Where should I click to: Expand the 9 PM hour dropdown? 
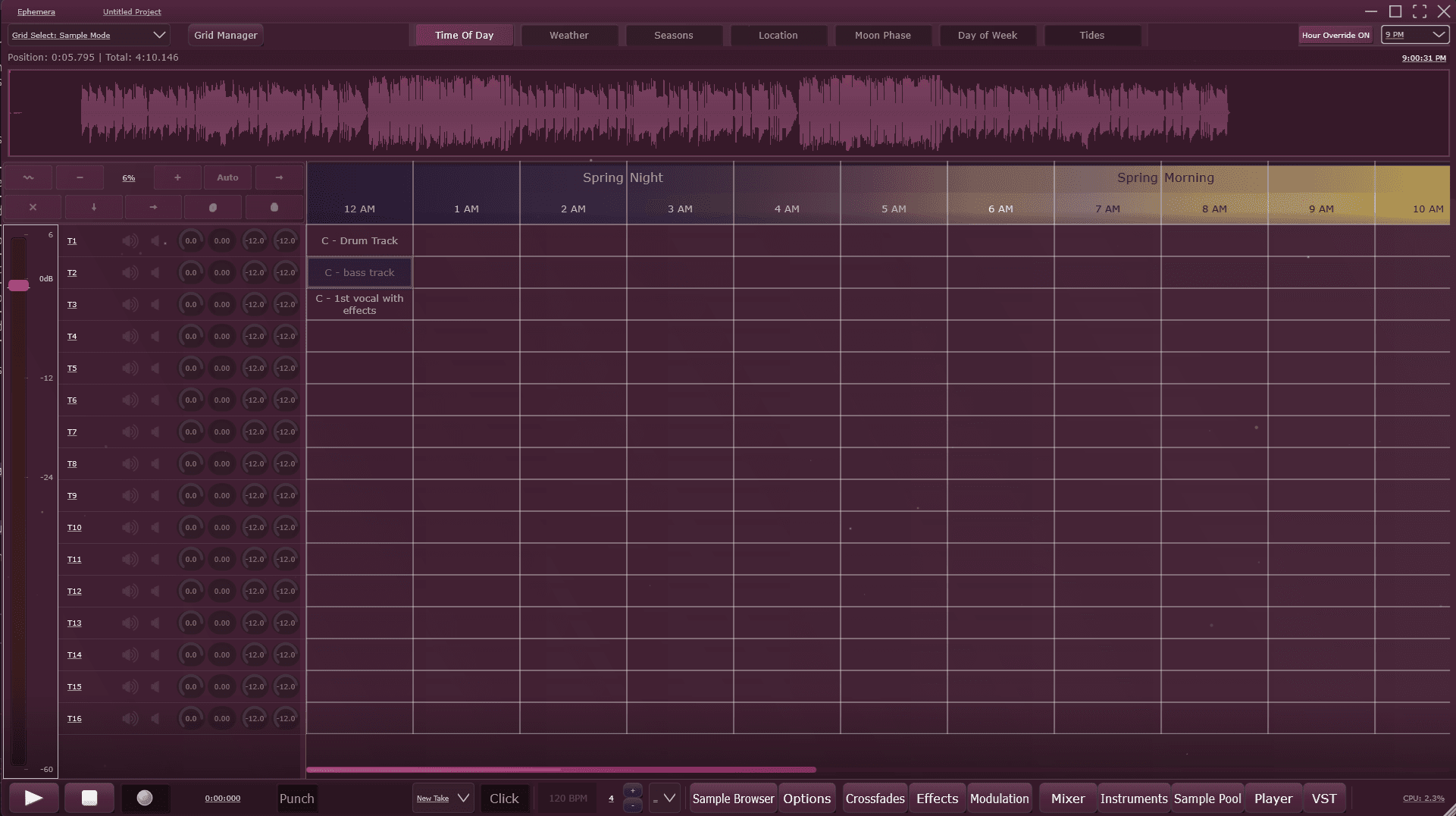click(x=1415, y=35)
